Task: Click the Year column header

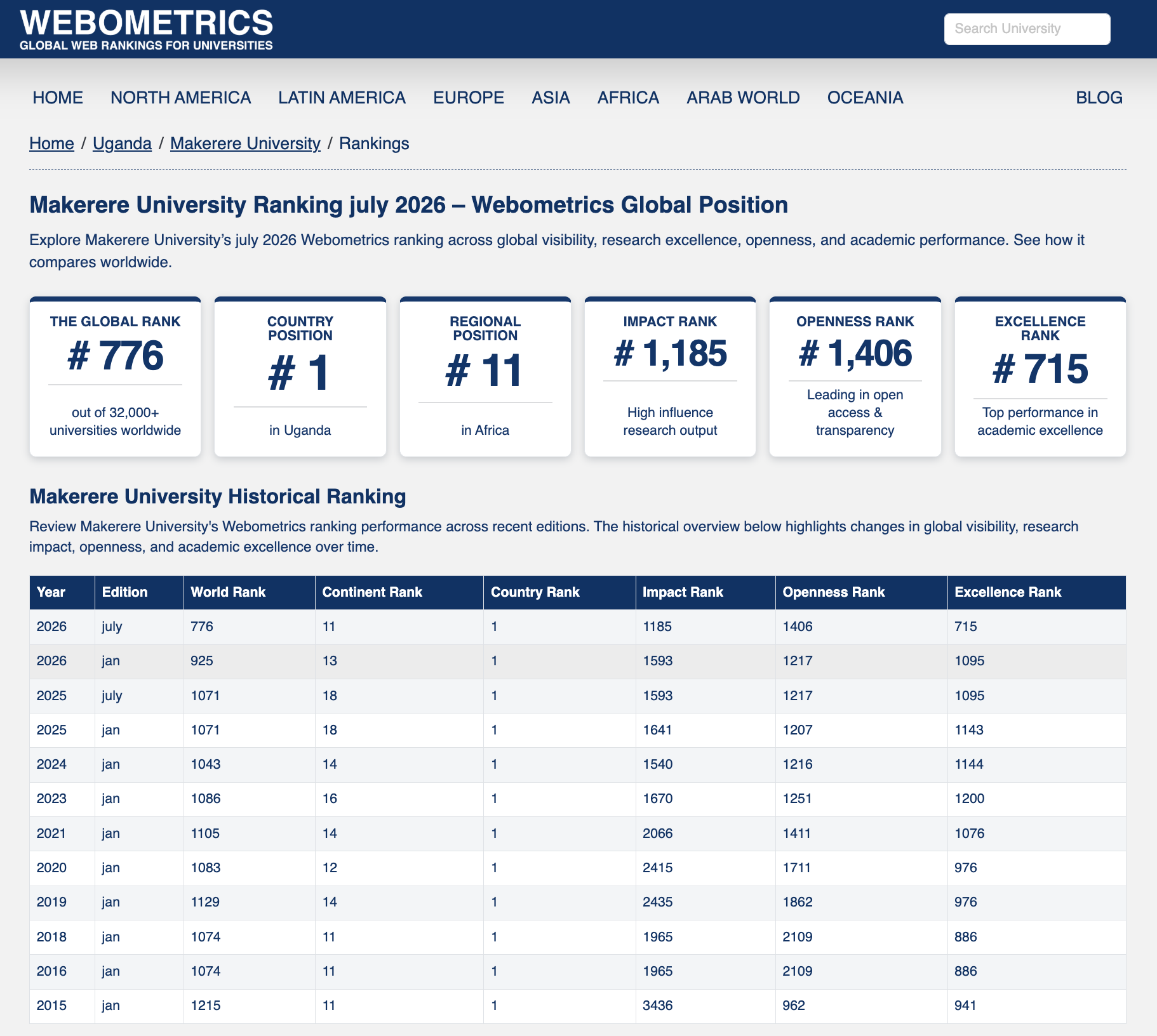Action: 62,592
